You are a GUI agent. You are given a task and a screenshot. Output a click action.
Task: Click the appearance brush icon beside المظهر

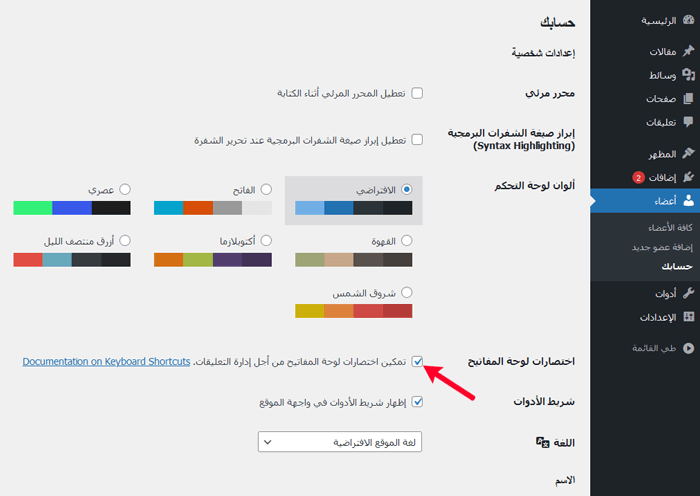pyautogui.click(x=689, y=154)
